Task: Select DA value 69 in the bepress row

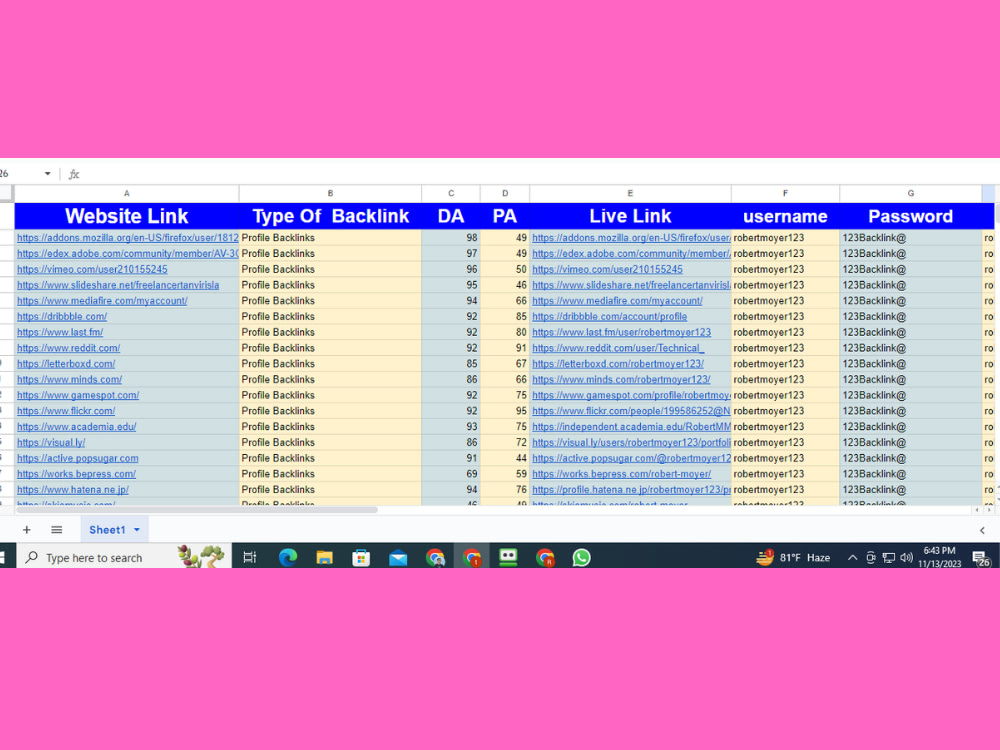Action: coord(451,474)
